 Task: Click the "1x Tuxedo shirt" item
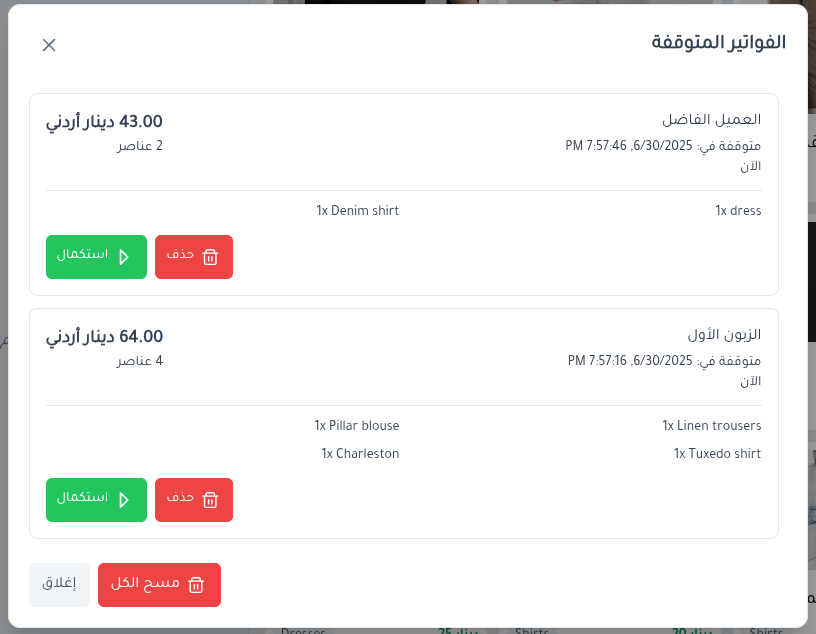point(717,454)
